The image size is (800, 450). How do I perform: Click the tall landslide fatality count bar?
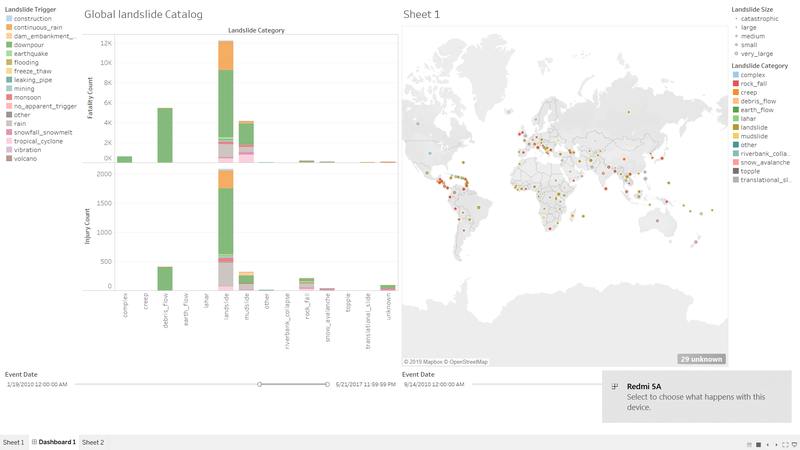(226, 100)
